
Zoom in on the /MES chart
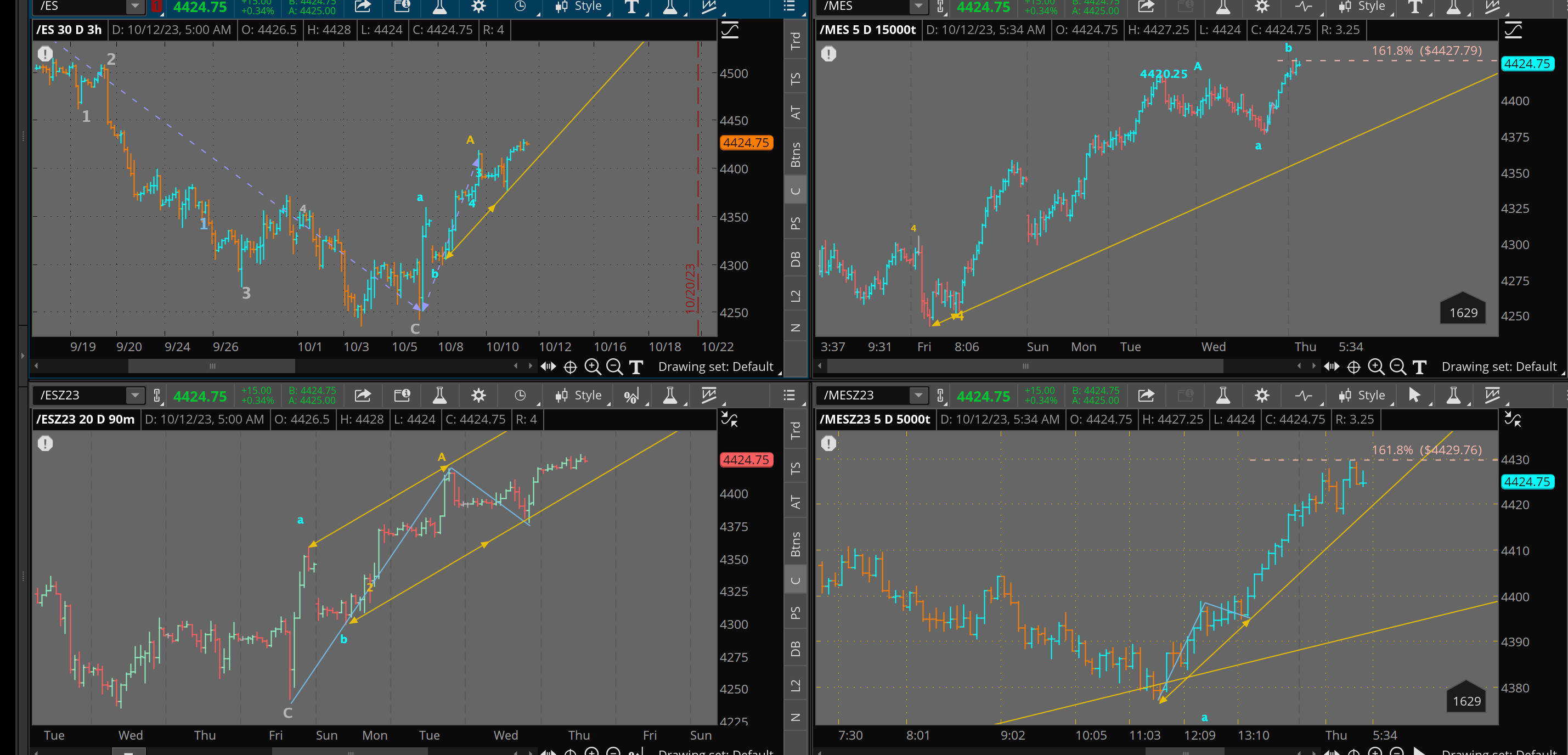[x=1375, y=367]
